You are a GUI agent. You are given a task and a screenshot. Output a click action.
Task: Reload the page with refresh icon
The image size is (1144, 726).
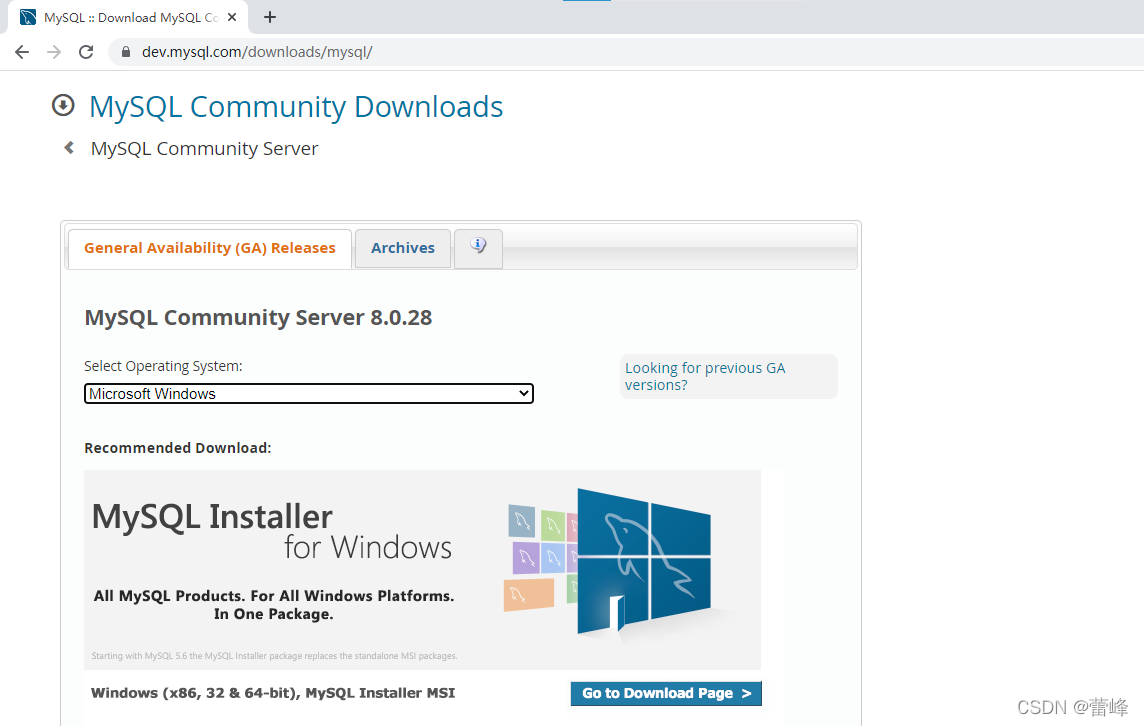pos(86,52)
